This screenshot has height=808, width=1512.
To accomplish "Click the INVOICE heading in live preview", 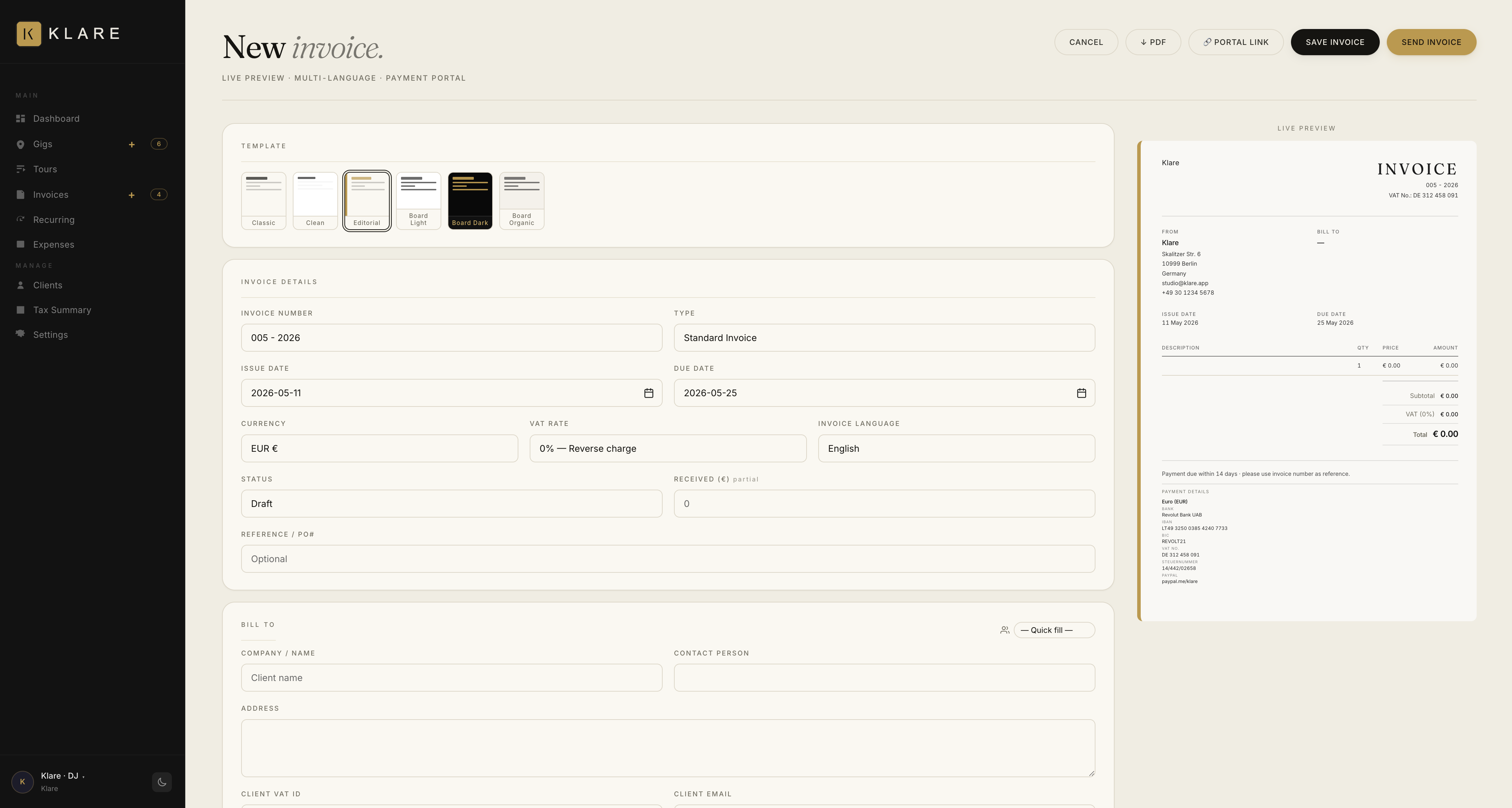I will [1417, 169].
